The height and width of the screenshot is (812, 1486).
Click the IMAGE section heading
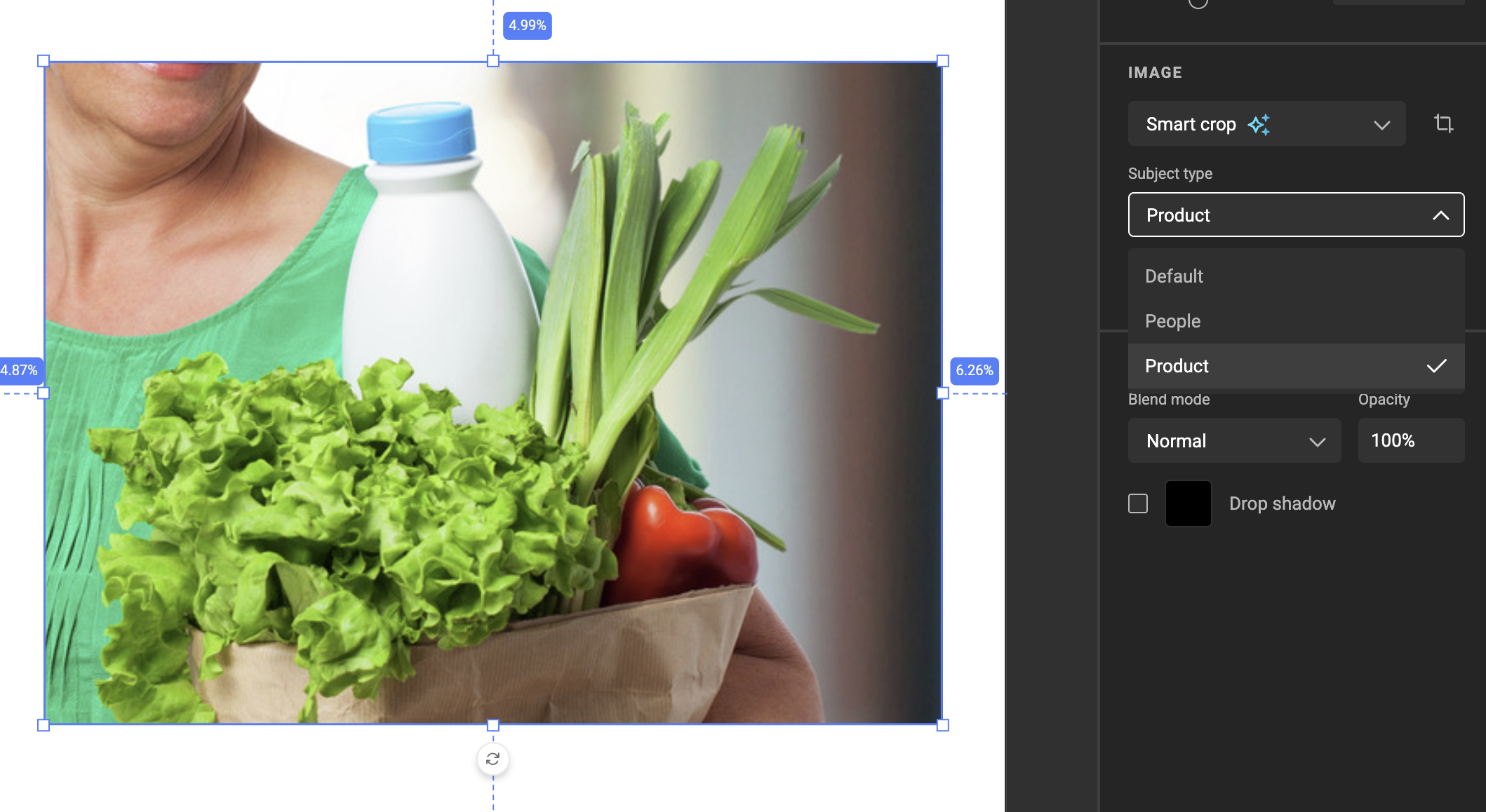point(1155,72)
